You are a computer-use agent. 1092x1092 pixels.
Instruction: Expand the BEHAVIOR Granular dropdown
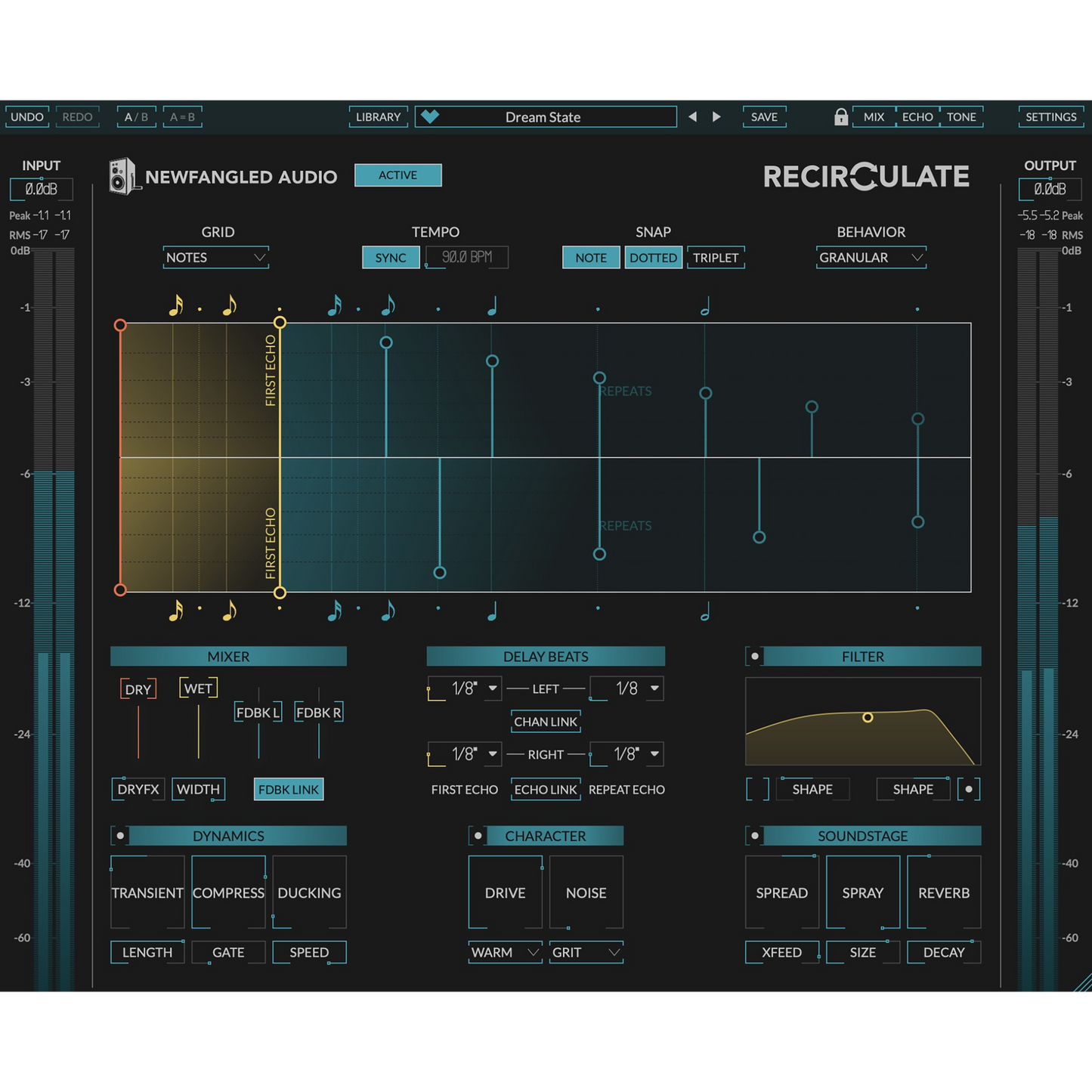click(x=871, y=258)
